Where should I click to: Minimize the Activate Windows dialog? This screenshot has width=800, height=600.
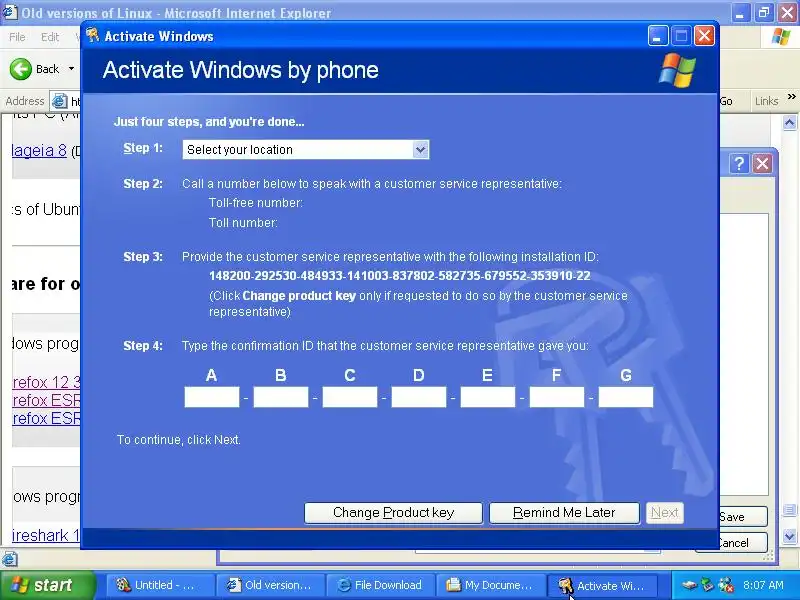click(658, 36)
